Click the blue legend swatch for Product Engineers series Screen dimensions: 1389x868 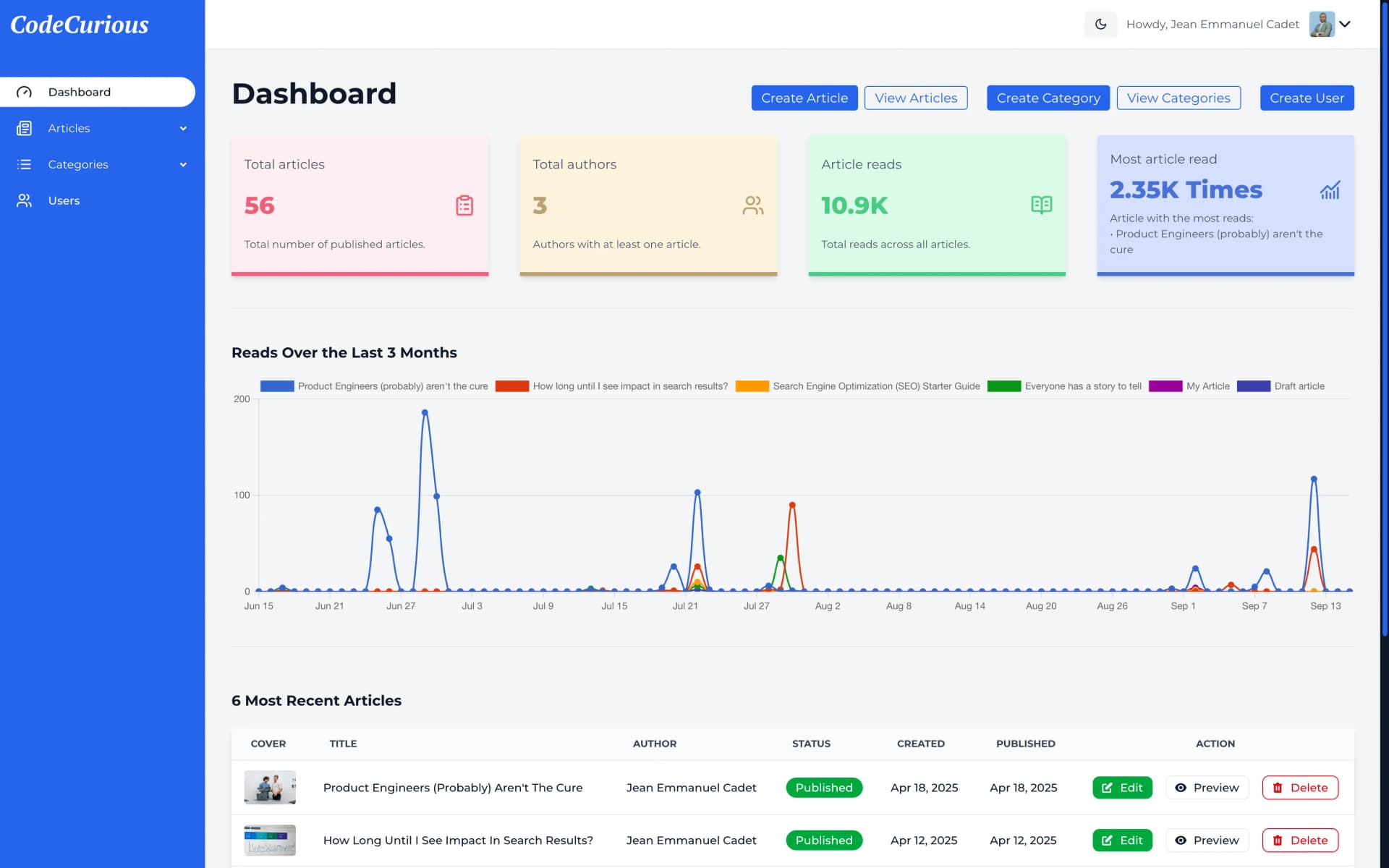coord(276,386)
